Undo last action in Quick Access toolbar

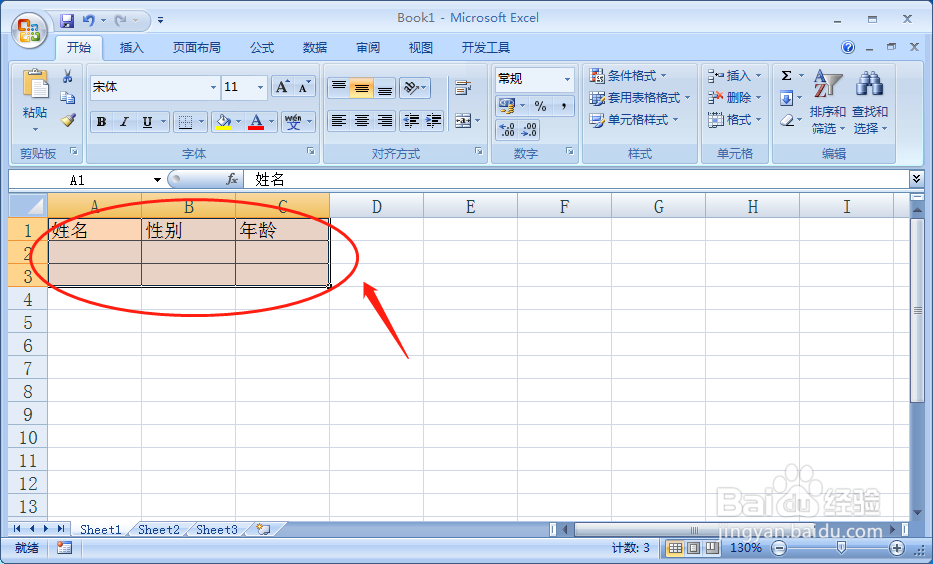(89, 21)
